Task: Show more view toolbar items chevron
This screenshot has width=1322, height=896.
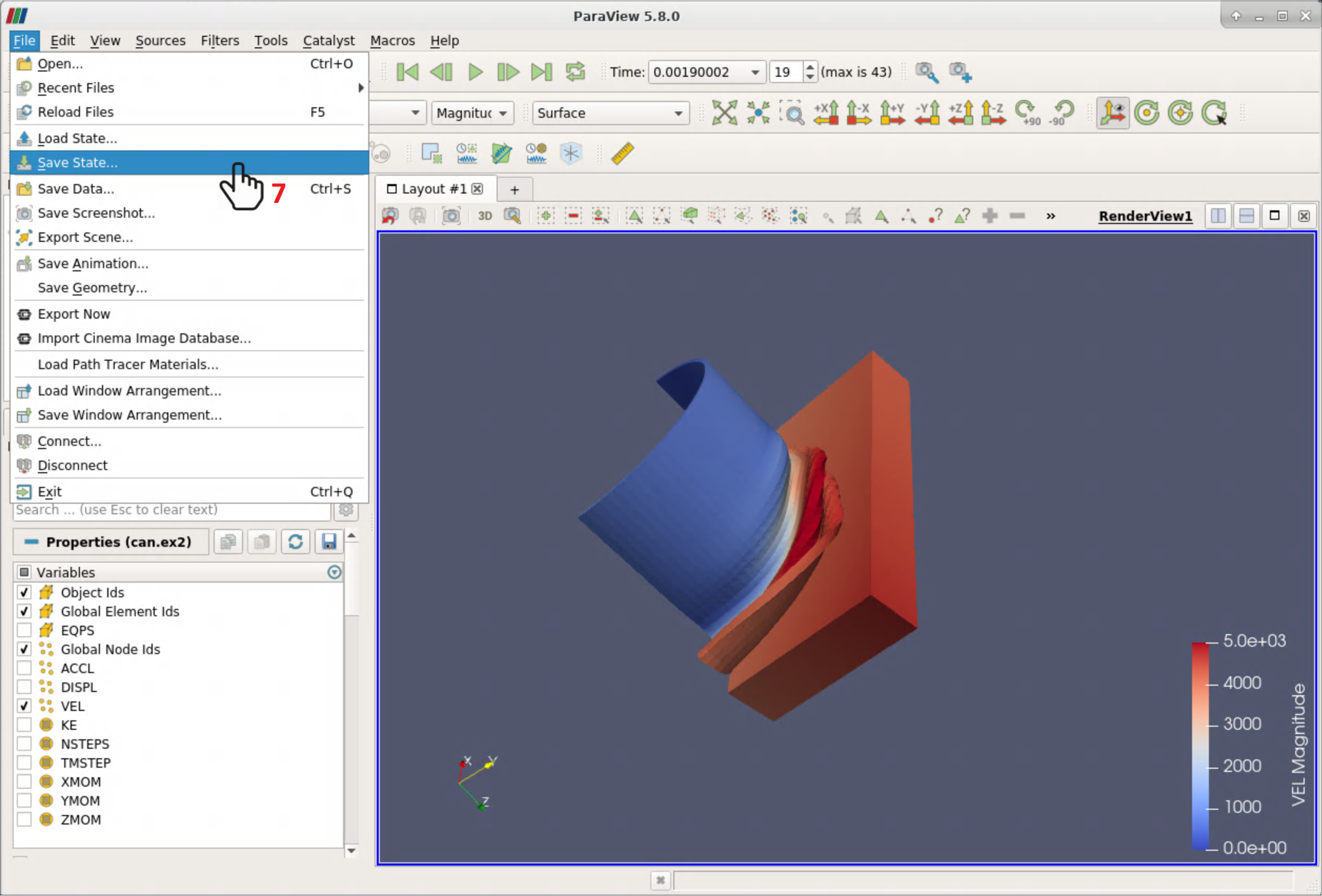Action: (x=1051, y=216)
